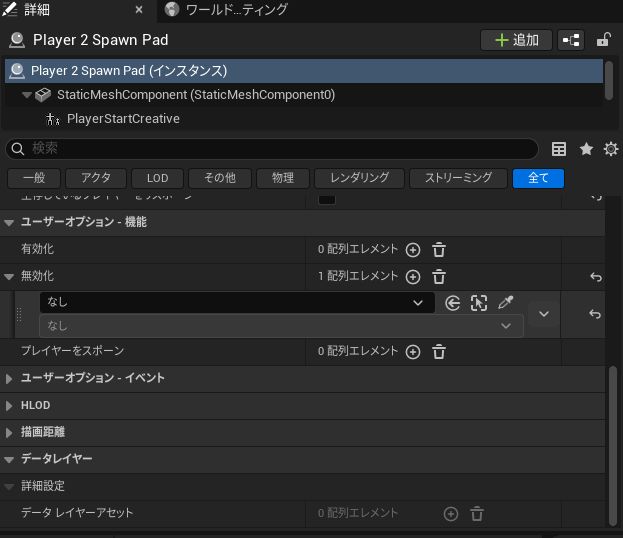This screenshot has width=623, height=538.
Task: Add an element to 無効化 array
Action: 413,277
